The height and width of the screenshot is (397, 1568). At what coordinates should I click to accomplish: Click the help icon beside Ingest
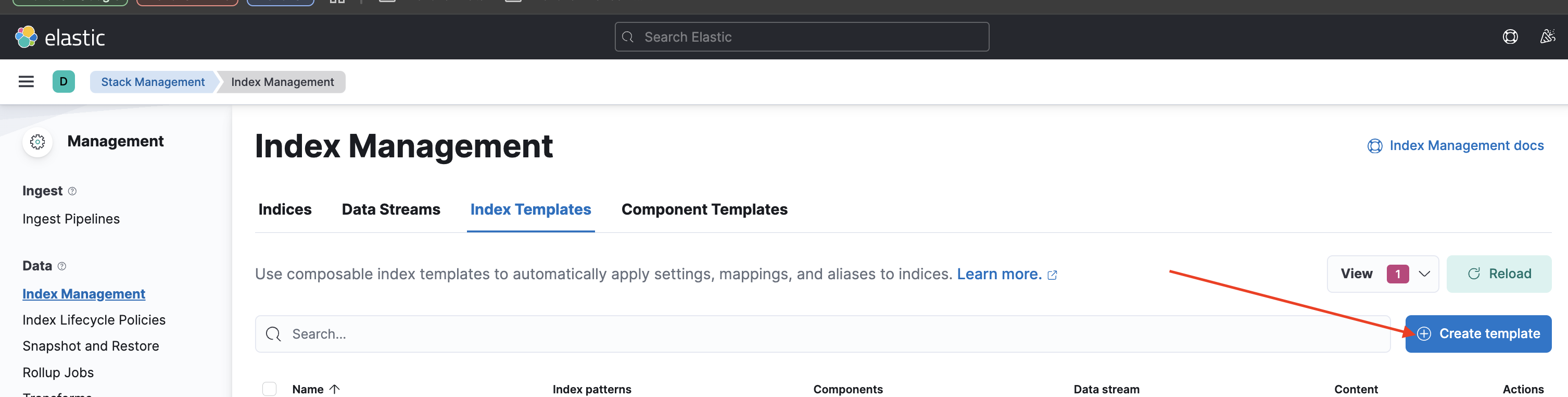coord(72,191)
